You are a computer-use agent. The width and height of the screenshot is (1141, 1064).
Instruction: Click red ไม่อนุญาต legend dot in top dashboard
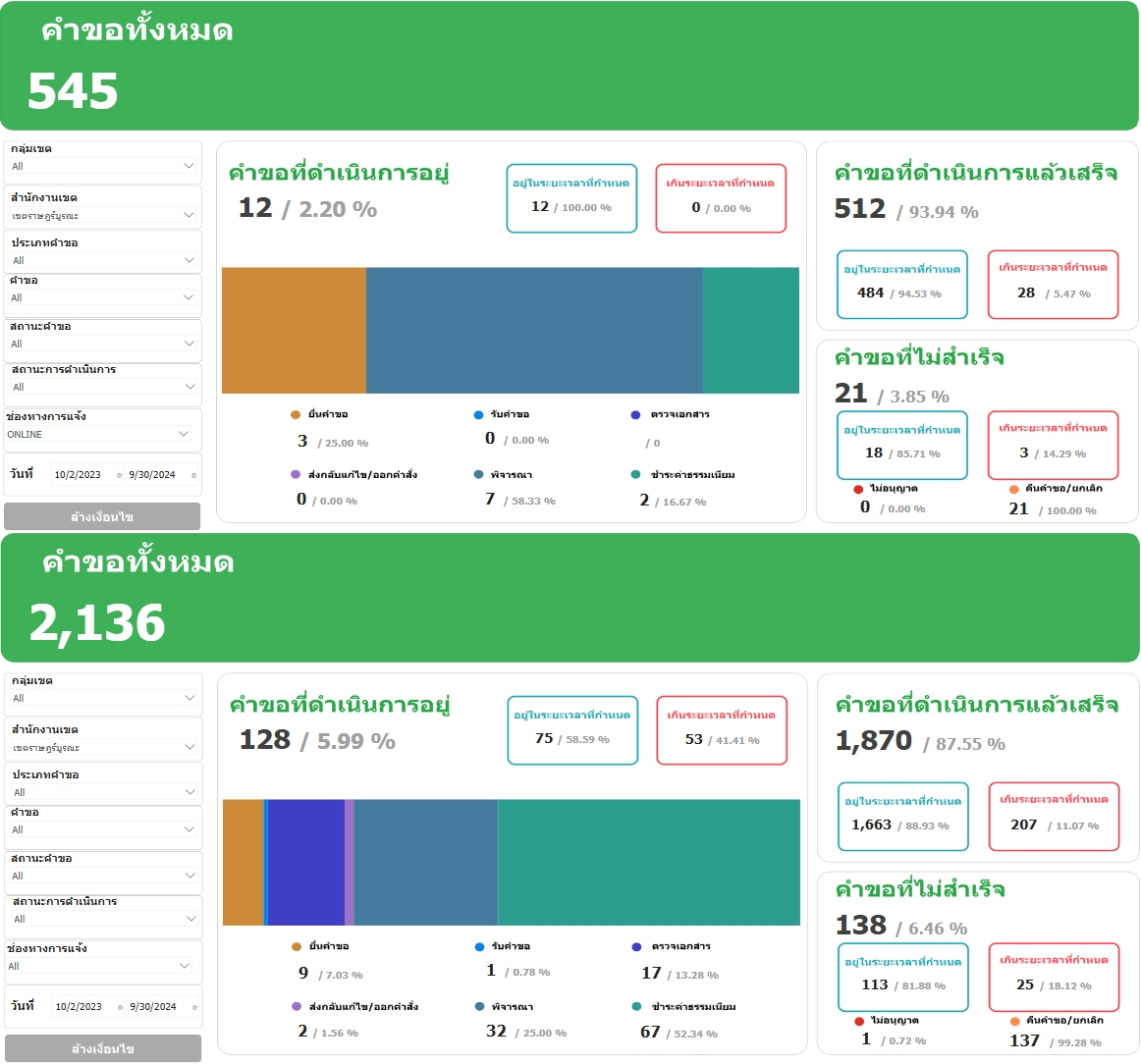[858, 489]
